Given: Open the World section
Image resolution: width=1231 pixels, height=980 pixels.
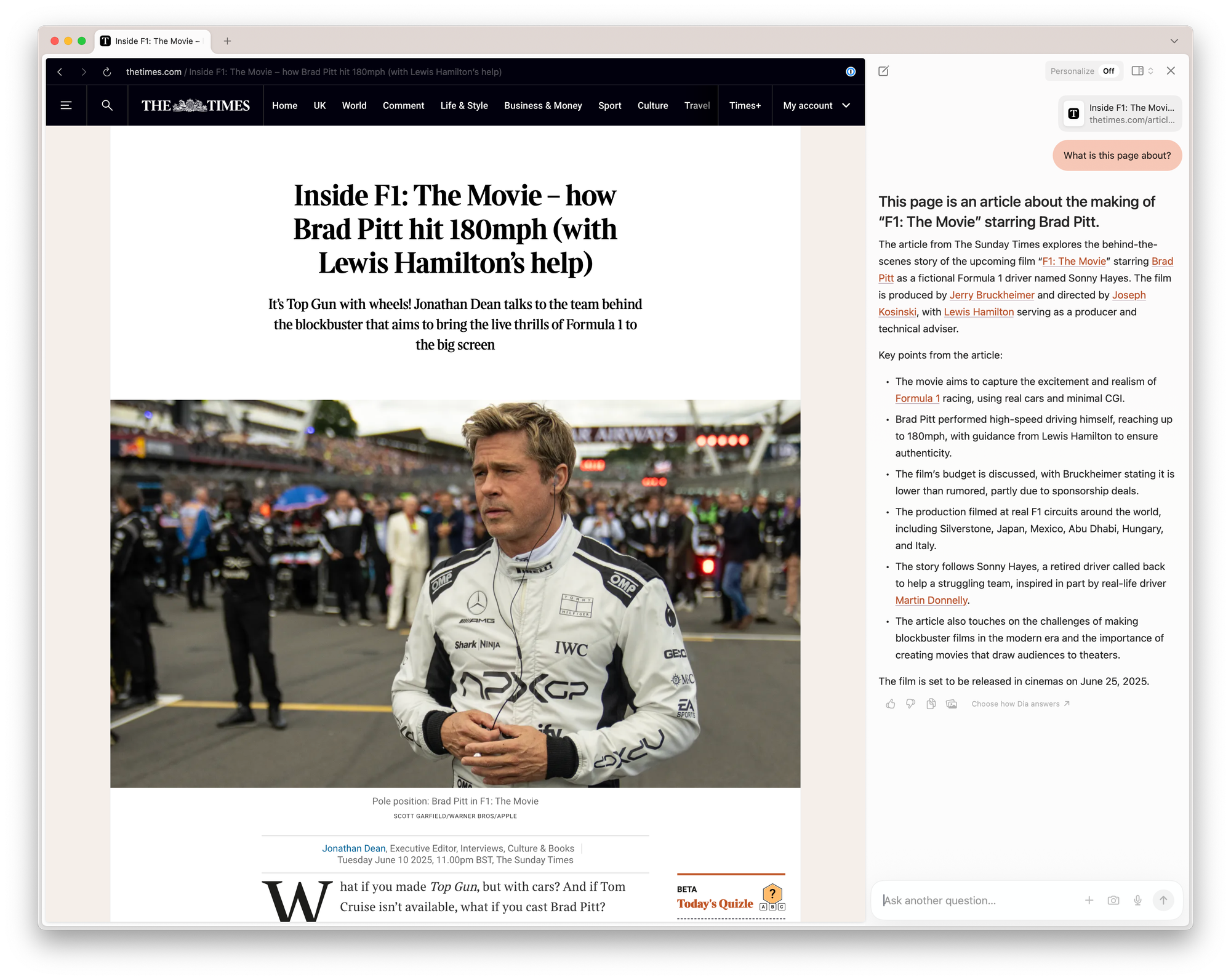Looking at the screenshot, I should 354,106.
